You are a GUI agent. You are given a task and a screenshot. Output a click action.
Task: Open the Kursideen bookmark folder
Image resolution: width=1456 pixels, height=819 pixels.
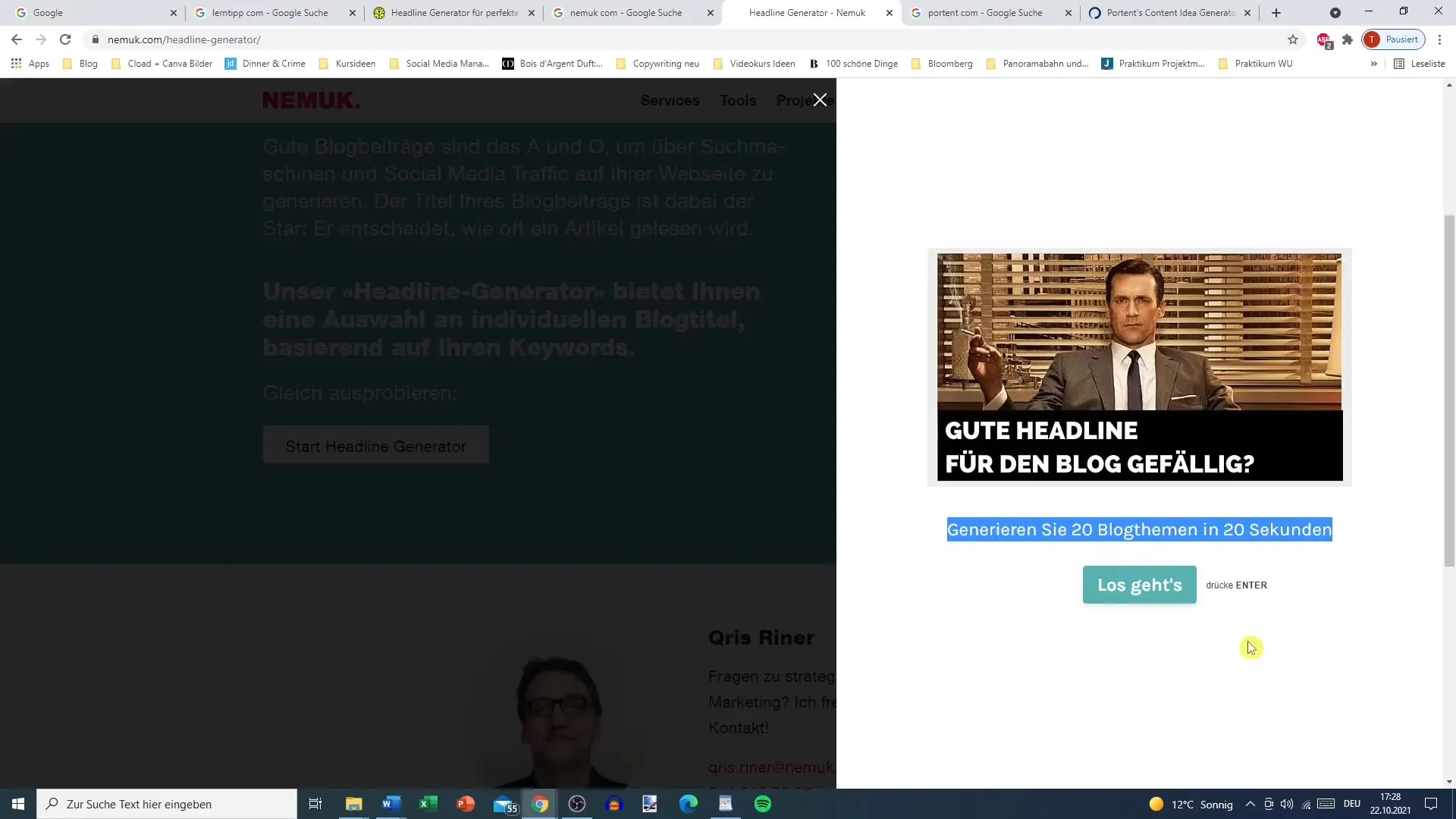pyautogui.click(x=347, y=64)
